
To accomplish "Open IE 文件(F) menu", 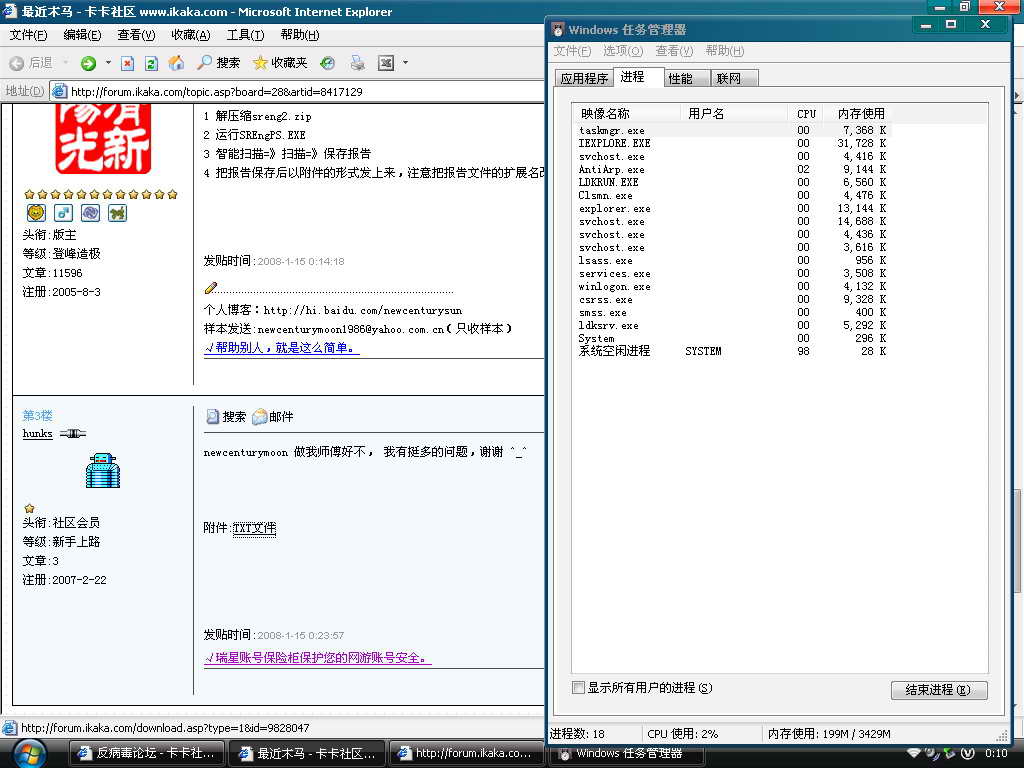I will coord(28,35).
